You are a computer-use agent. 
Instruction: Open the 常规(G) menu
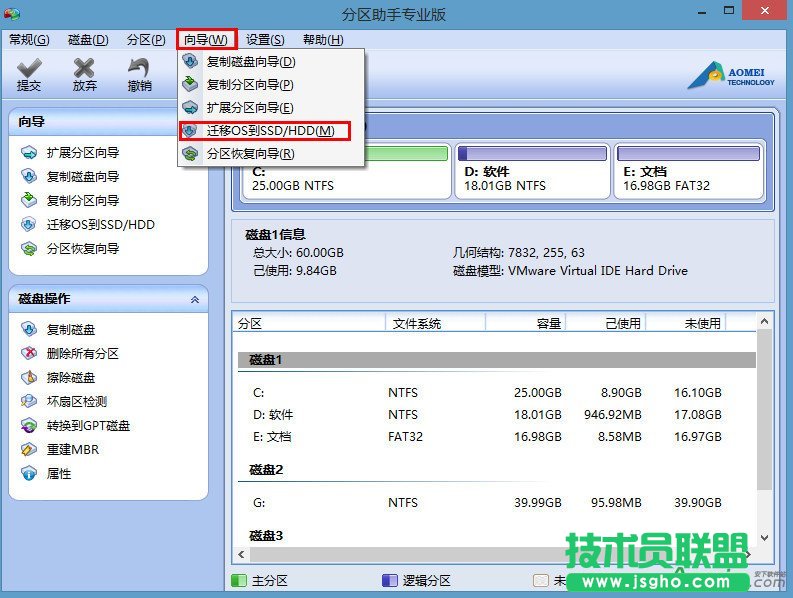(x=29, y=39)
